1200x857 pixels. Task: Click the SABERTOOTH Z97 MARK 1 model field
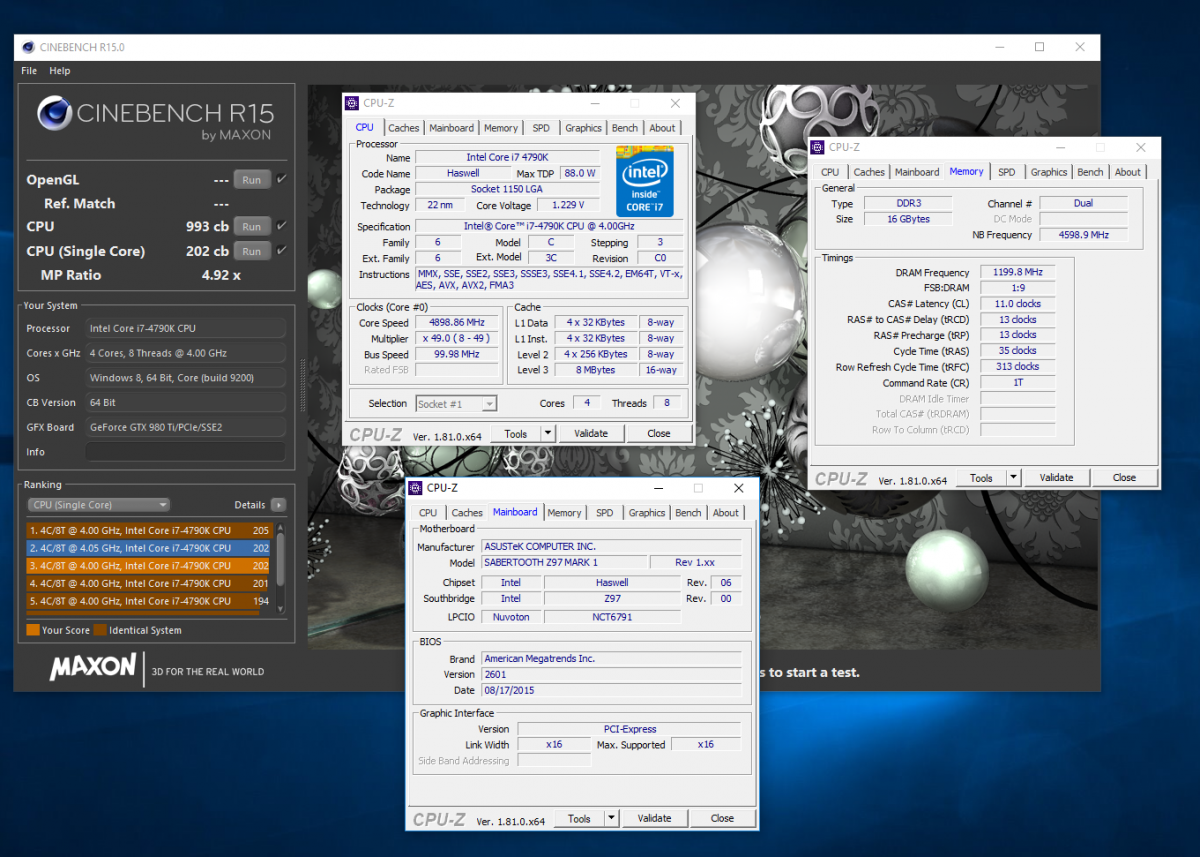point(564,562)
